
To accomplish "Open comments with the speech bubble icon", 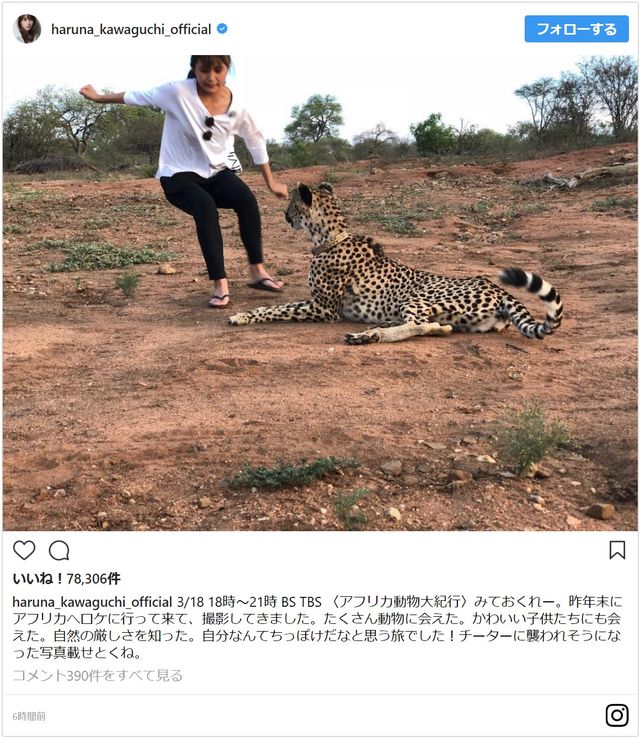I will [59, 550].
